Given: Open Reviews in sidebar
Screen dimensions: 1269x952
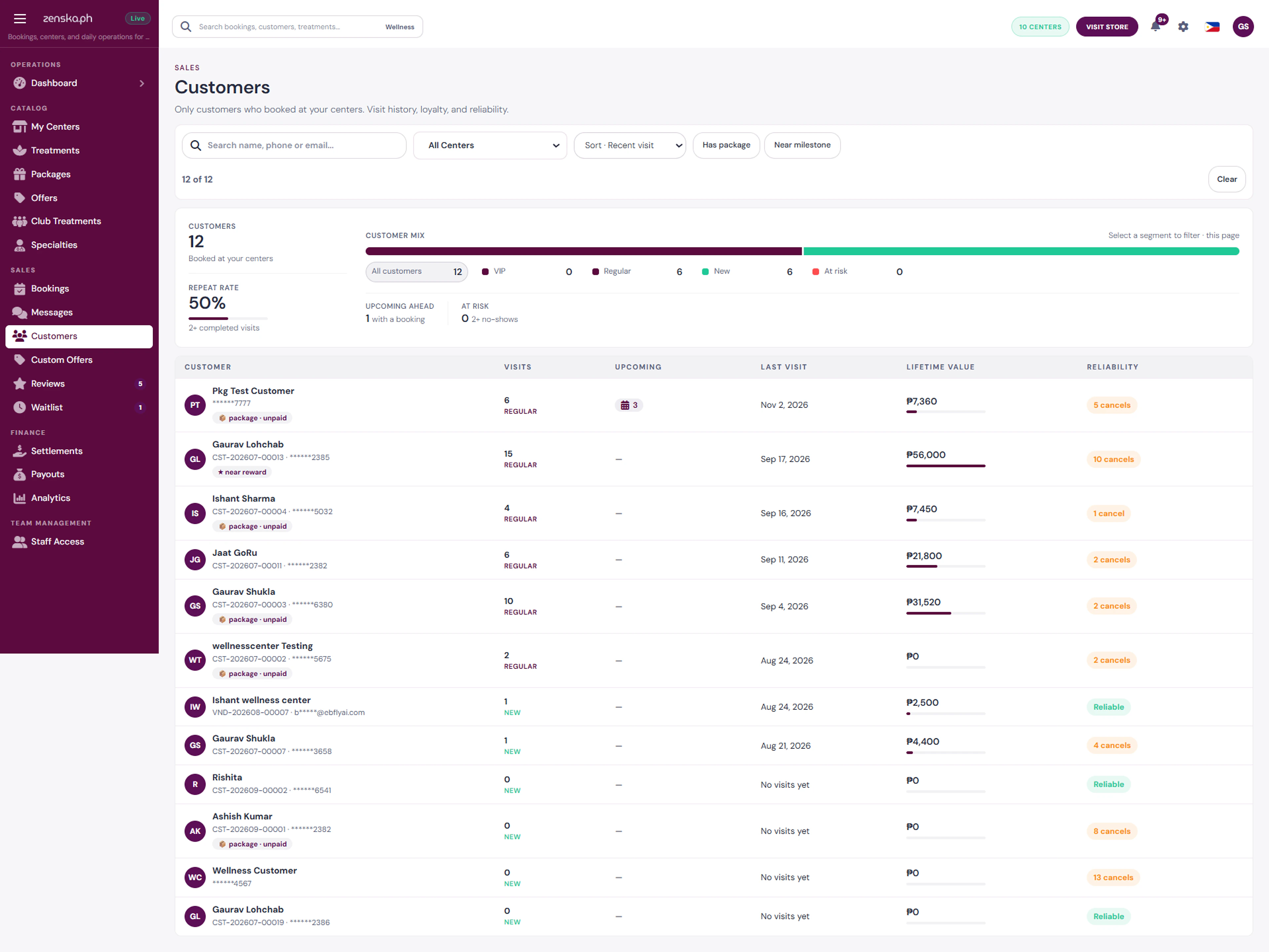Looking at the screenshot, I should click(79, 384).
